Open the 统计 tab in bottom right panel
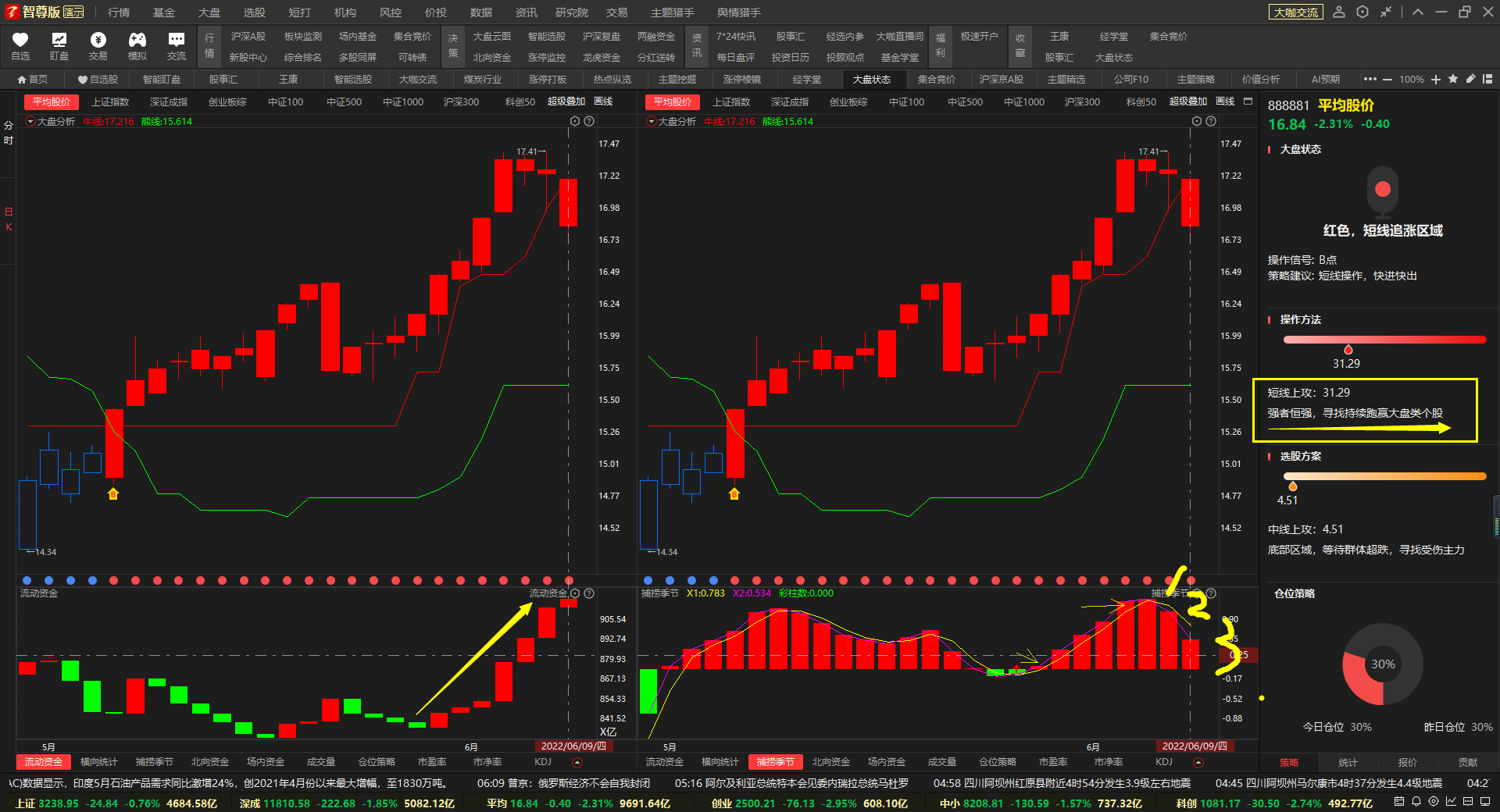This screenshot has width=1500, height=812. tap(1348, 762)
